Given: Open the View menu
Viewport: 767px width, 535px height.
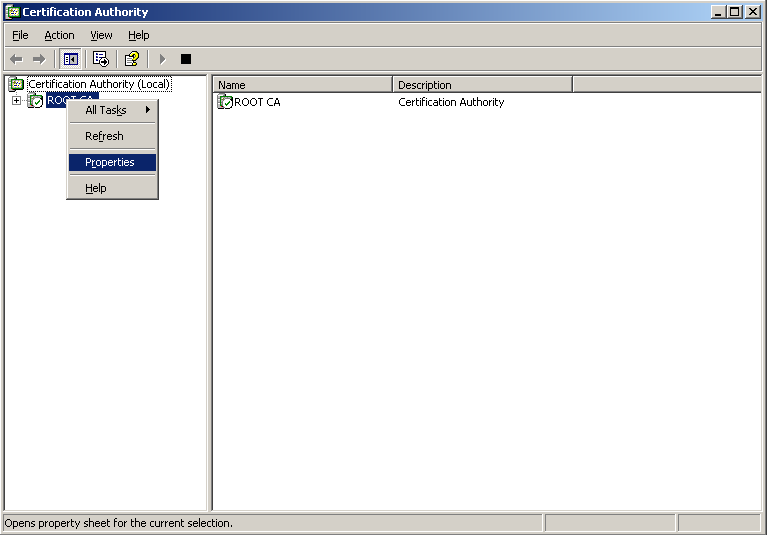Looking at the screenshot, I should [101, 35].
